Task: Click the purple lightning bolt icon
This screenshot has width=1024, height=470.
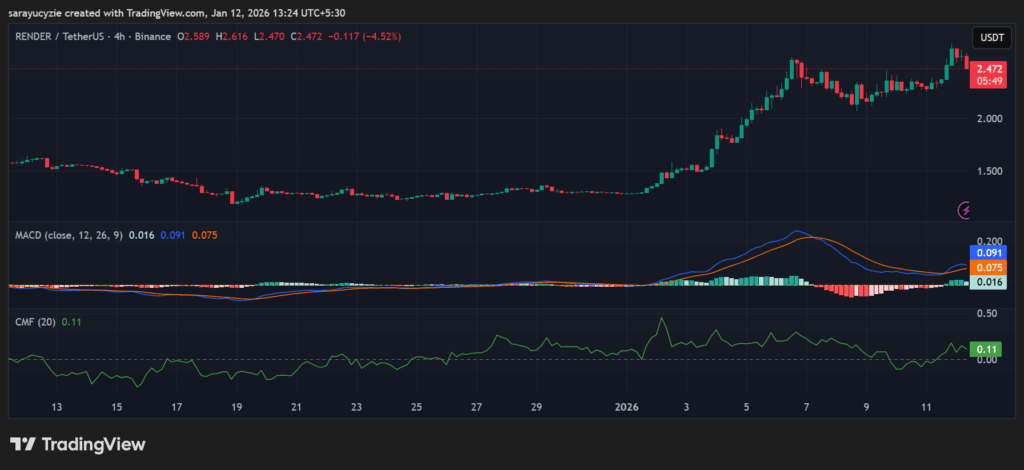Action: click(x=965, y=210)
